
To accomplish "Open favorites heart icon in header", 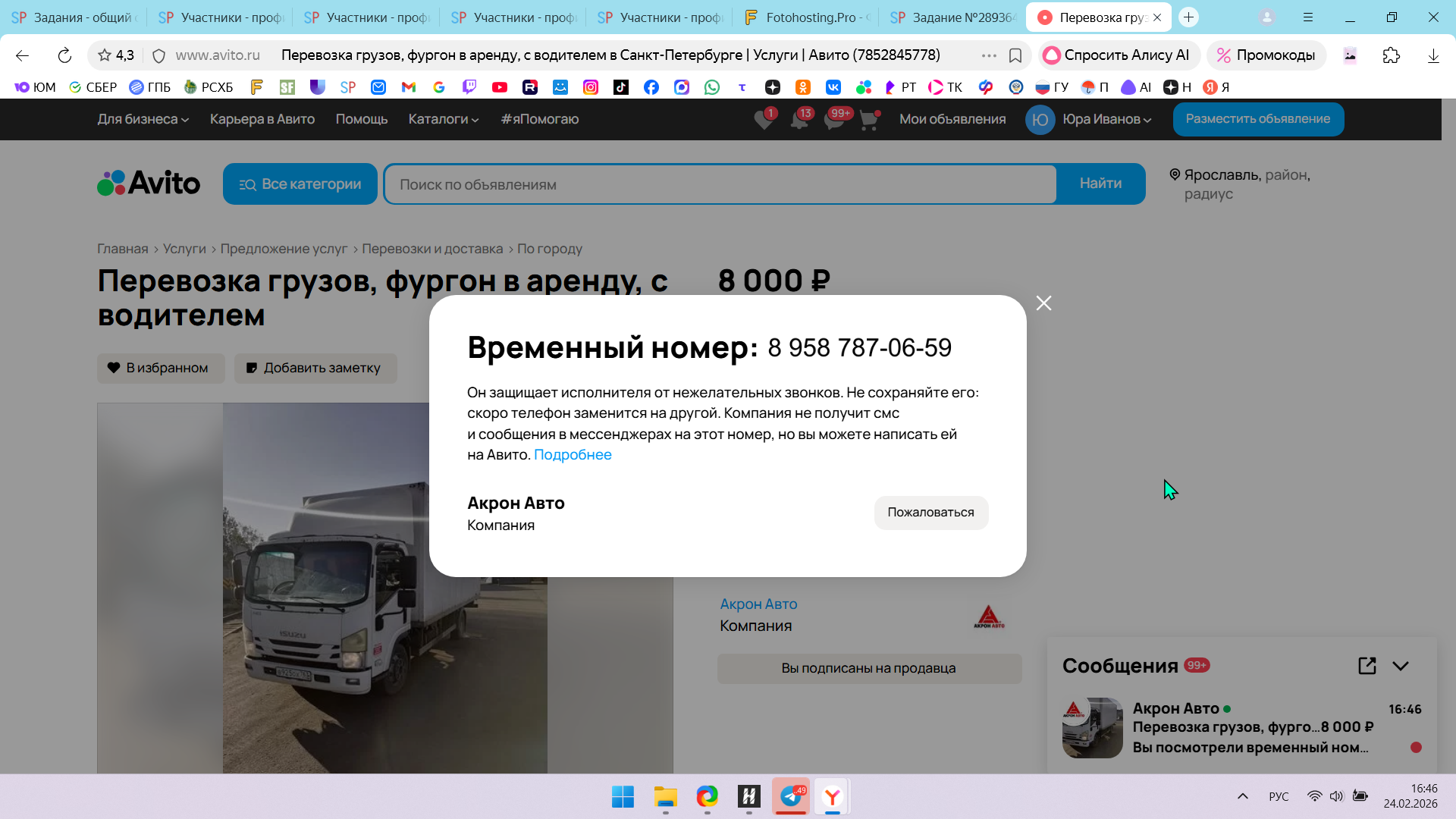I will [764, 120].
